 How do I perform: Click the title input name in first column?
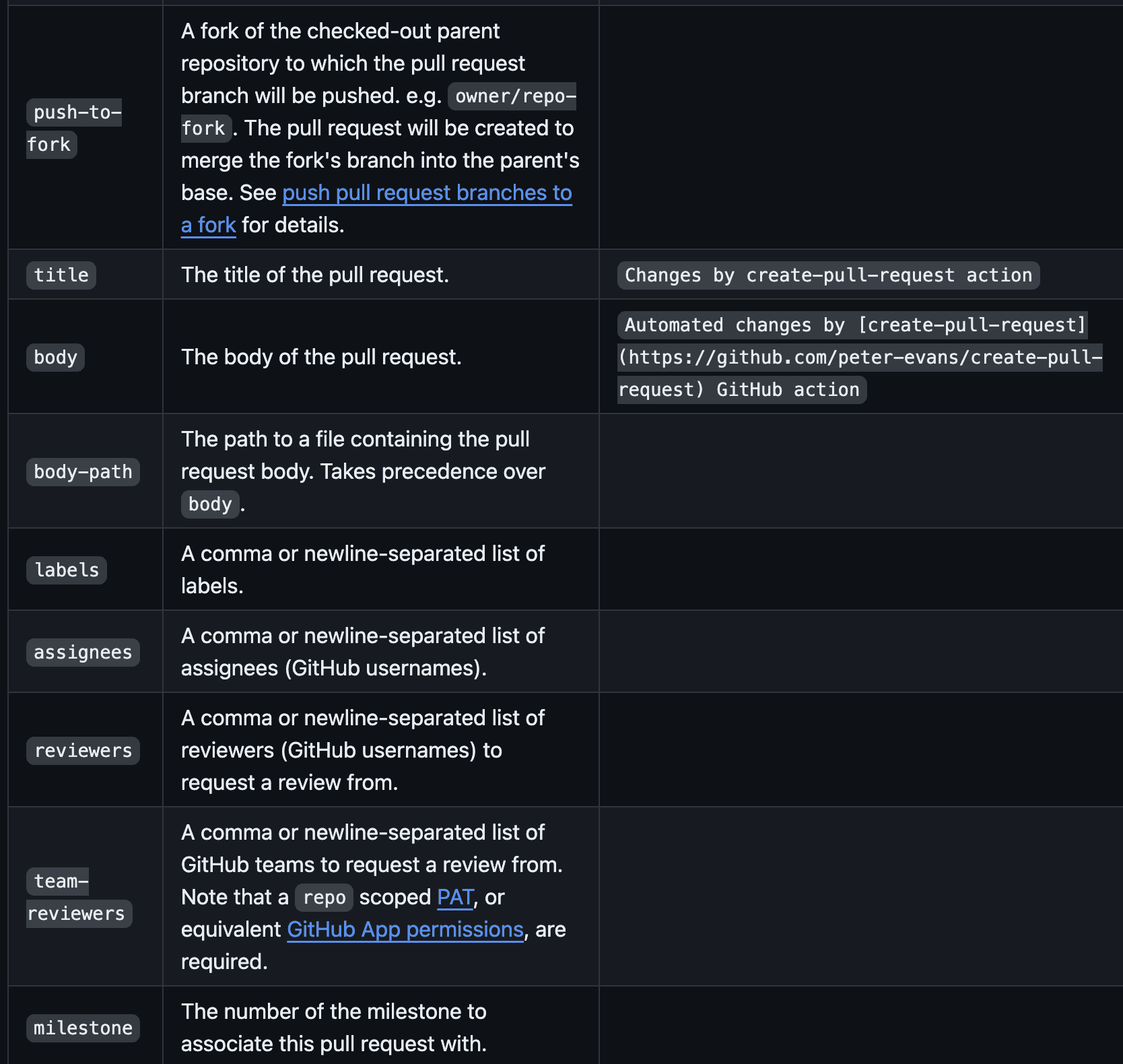[x=61, y=275]
